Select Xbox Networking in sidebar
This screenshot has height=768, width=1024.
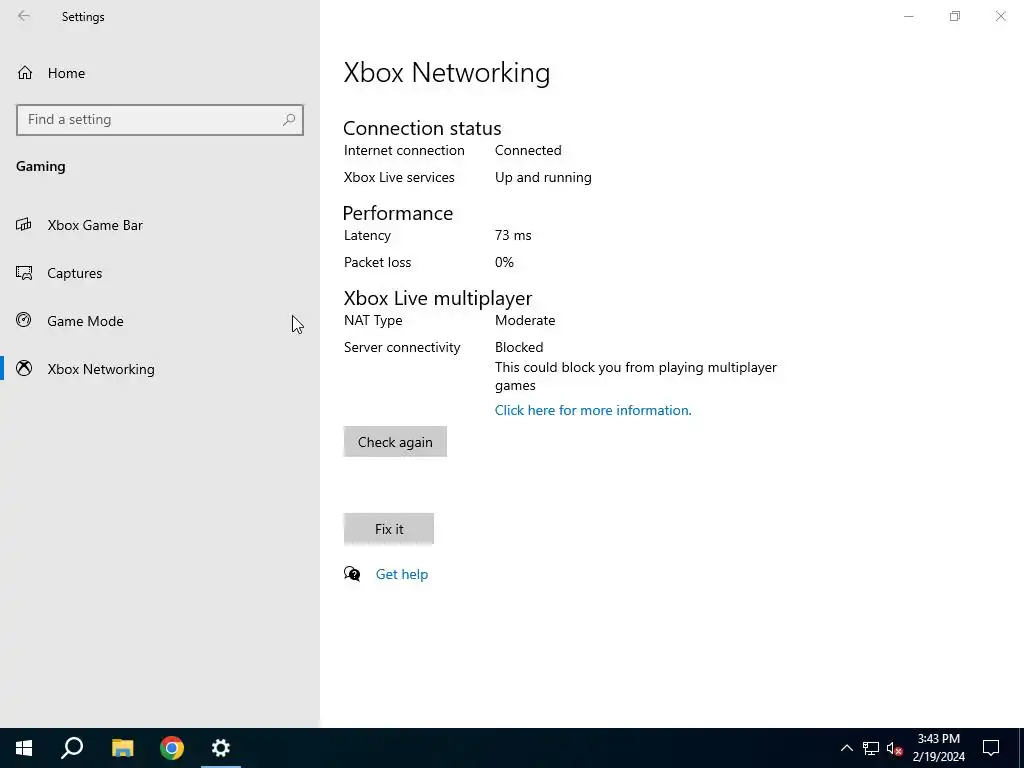(x=160, y=369)
